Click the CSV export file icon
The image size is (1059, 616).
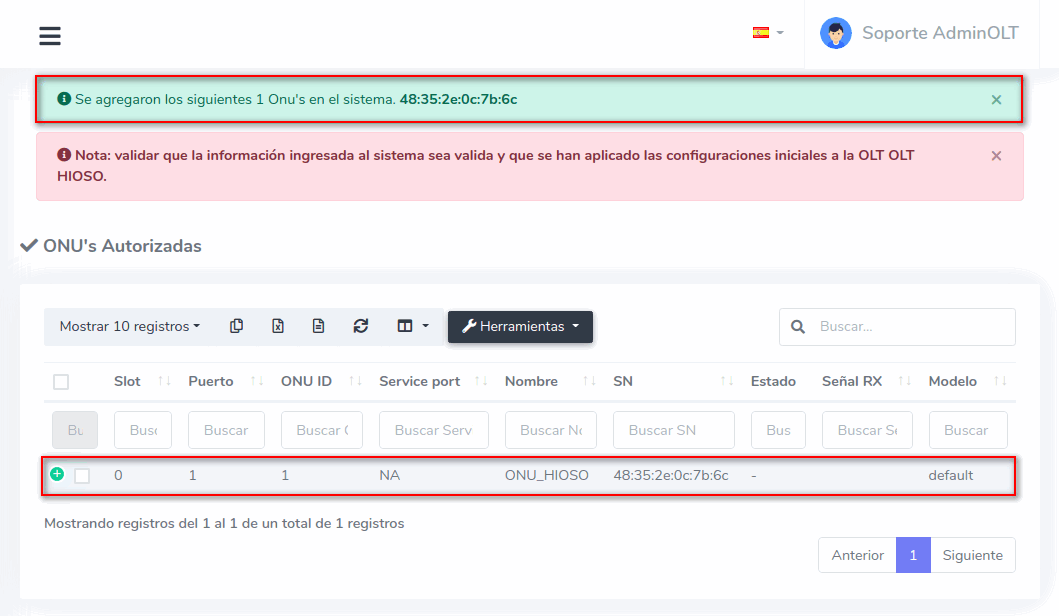point(318,326)
